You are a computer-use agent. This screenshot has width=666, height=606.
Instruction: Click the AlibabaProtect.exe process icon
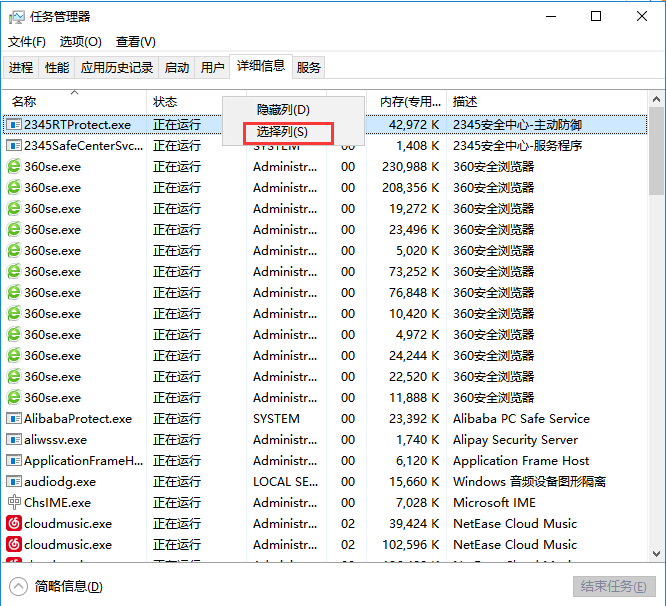click(14, 419)
